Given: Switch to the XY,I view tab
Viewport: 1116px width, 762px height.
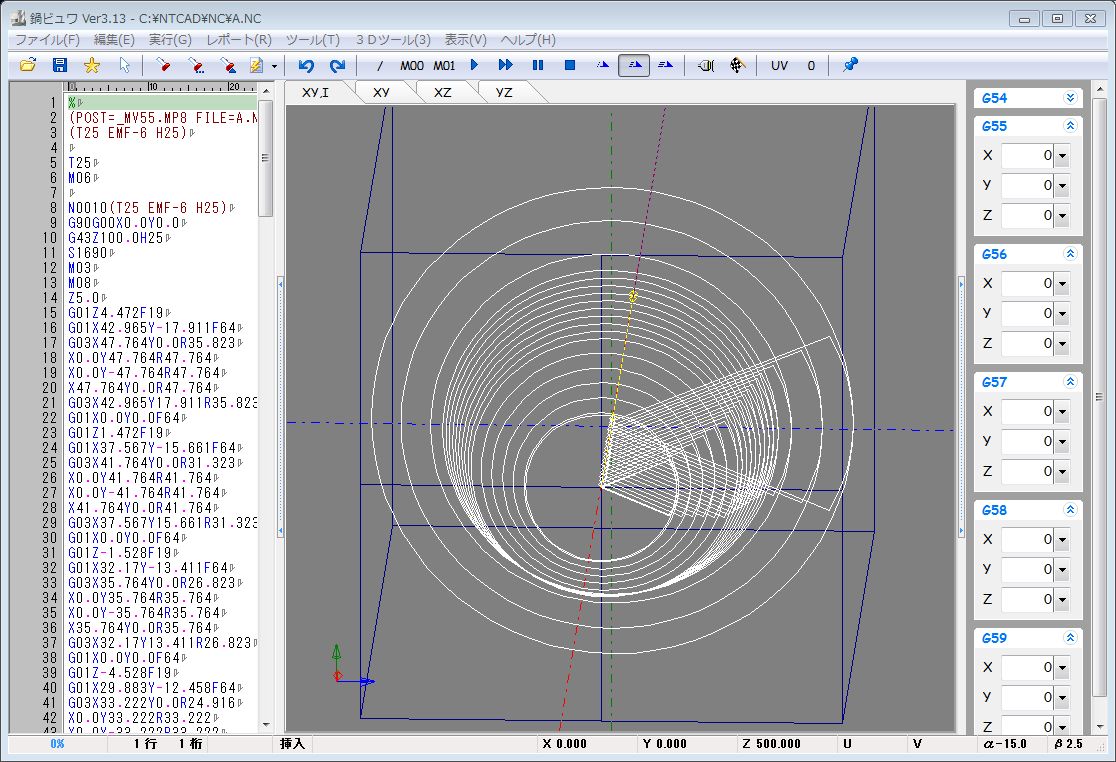Looking at the screenshot, I should tap(315, 92).
